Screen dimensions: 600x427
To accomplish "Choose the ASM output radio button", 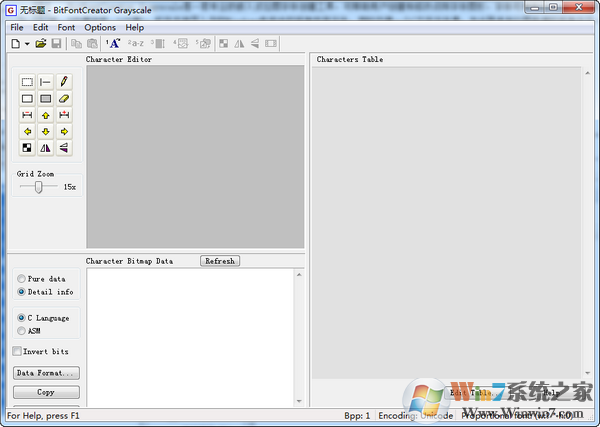I will point(22,330).
